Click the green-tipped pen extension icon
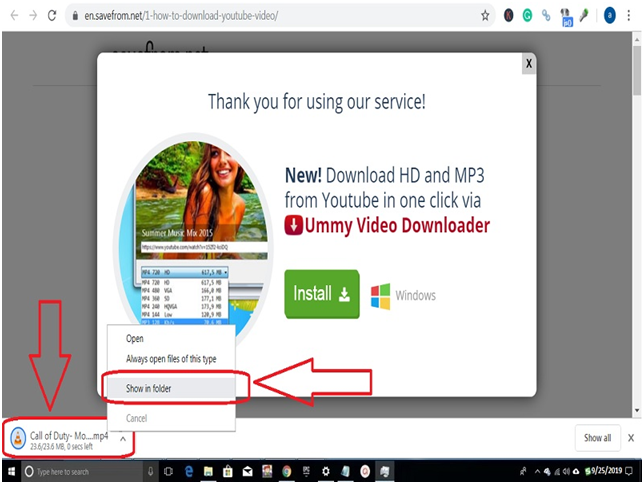The width and height of the screenshot is (644, 484). (x=584, y=16)
